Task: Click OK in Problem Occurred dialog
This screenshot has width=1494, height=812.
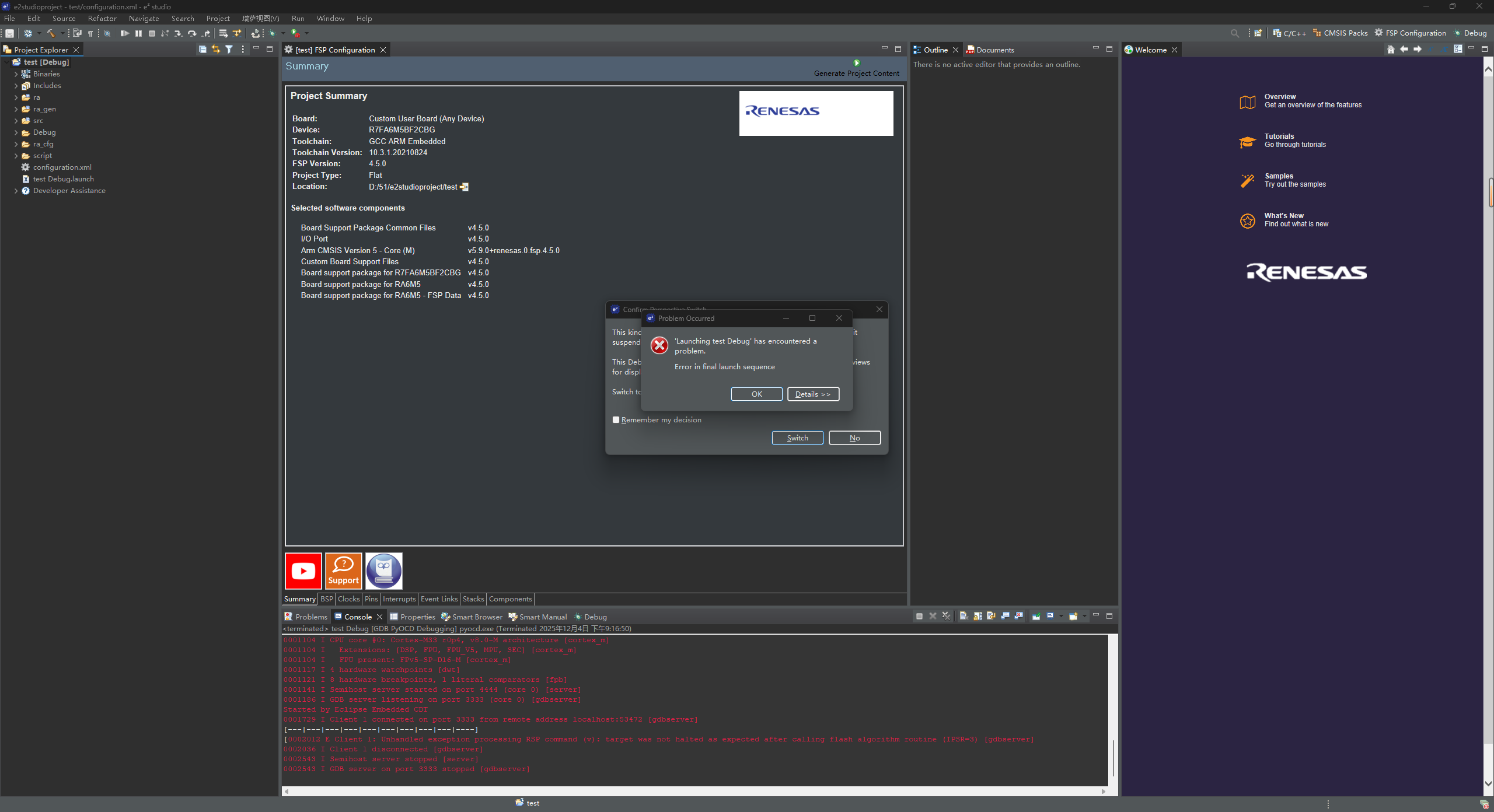Action: [x=756, y=394]
